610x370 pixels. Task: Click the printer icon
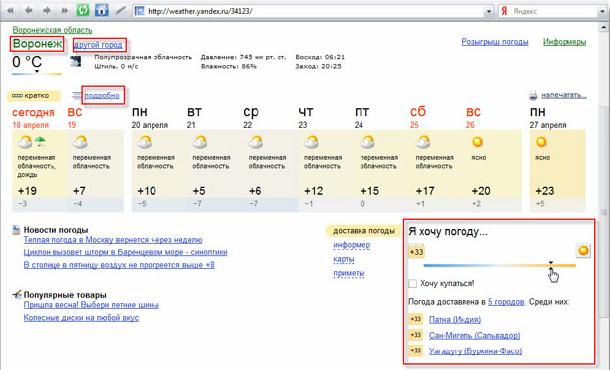coord(533,95)
